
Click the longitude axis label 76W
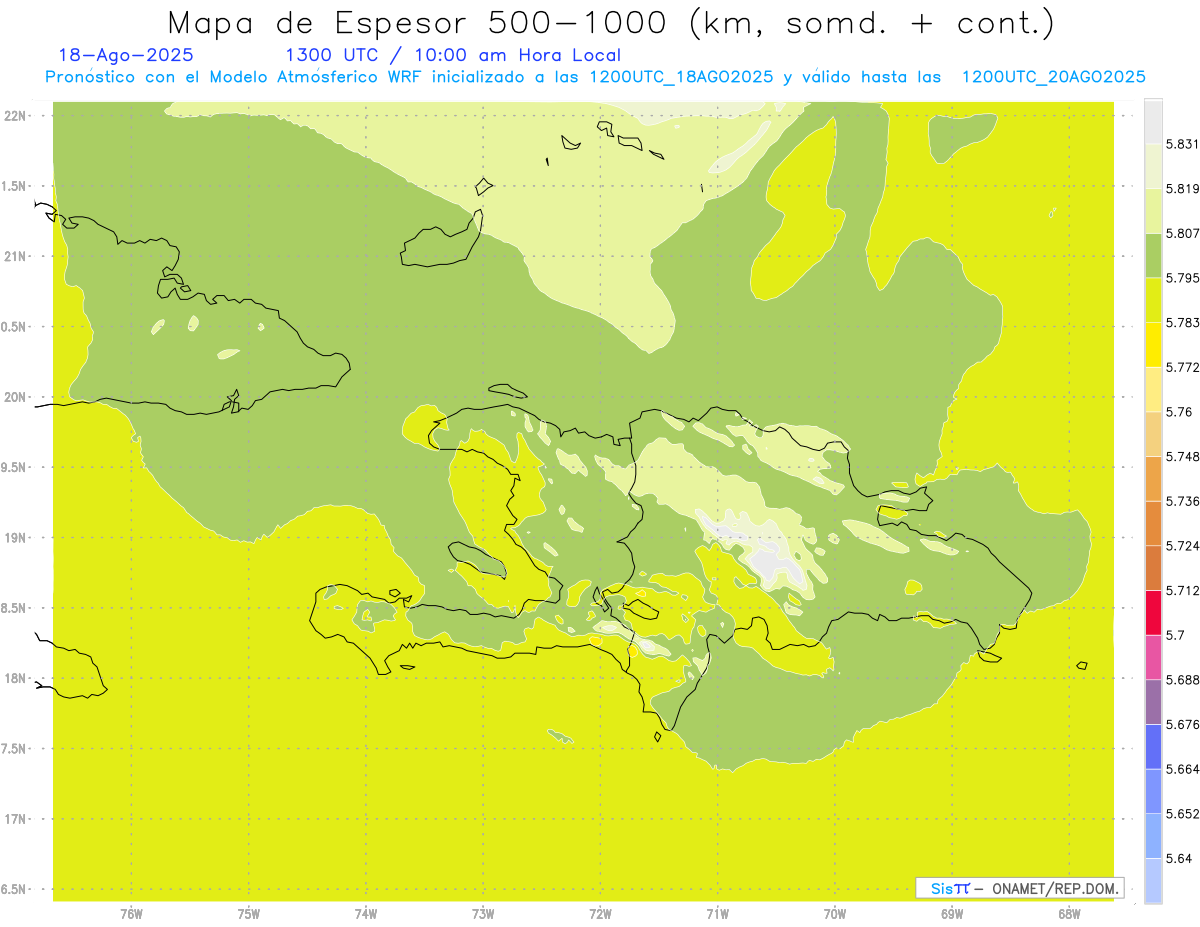131,914
